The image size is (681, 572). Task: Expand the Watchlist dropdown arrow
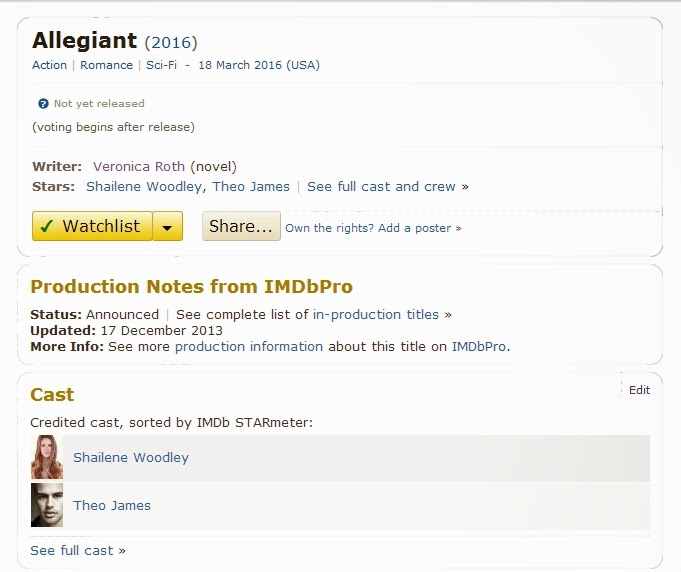click(x=168, y=227)
